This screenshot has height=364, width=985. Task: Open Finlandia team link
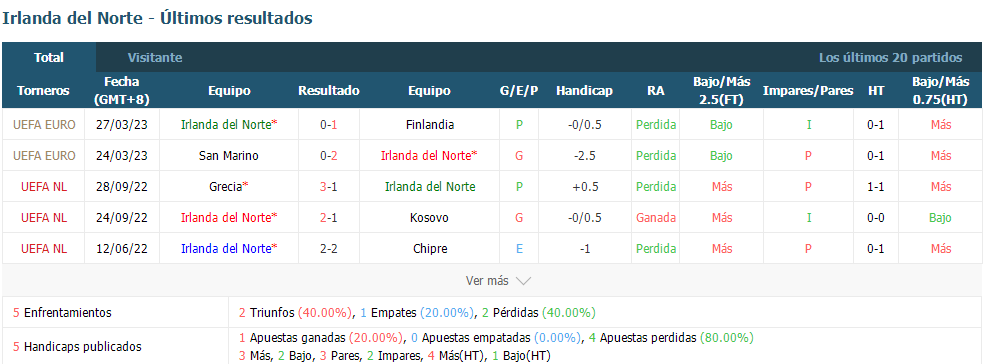click(x=429, y=124)
